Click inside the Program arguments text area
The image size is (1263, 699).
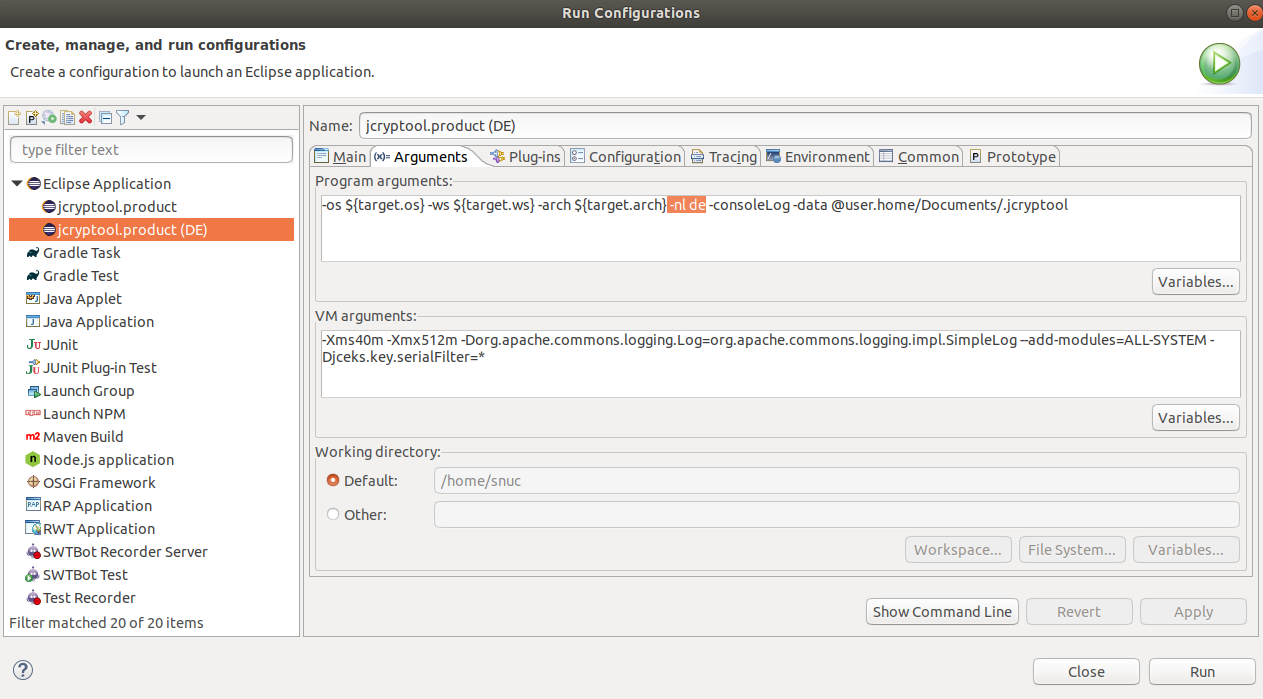click(780, 228)
